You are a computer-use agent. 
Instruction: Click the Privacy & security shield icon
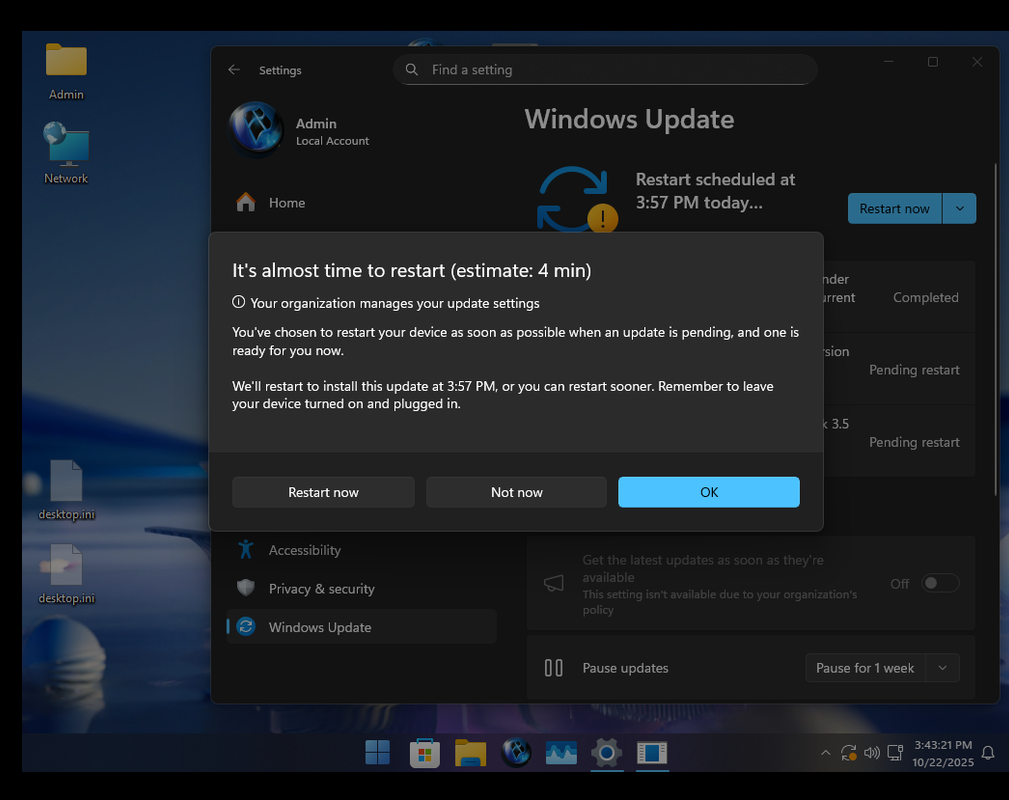click(245, 588)
